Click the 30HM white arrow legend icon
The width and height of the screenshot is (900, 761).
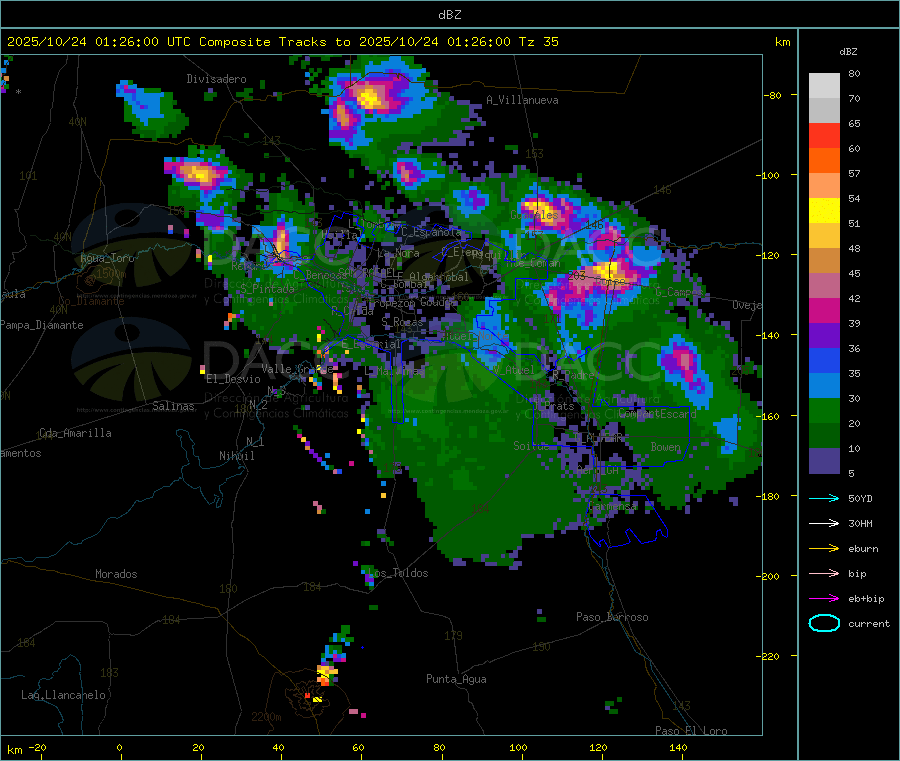(x=824, y=523)
